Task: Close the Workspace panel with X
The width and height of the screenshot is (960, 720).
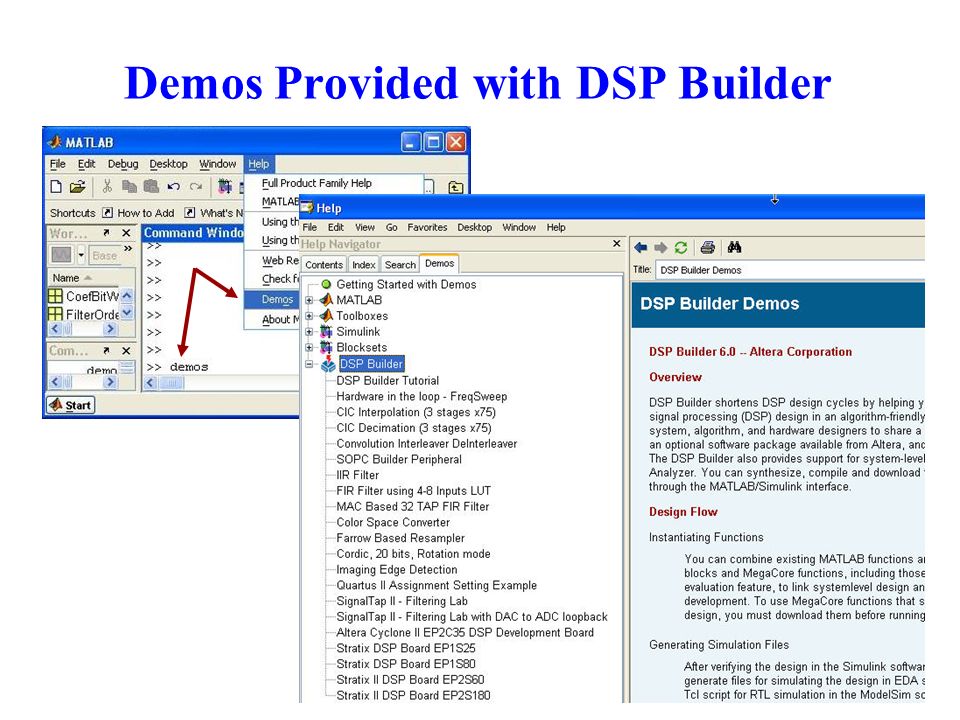Action: click(x=126, y=233)
